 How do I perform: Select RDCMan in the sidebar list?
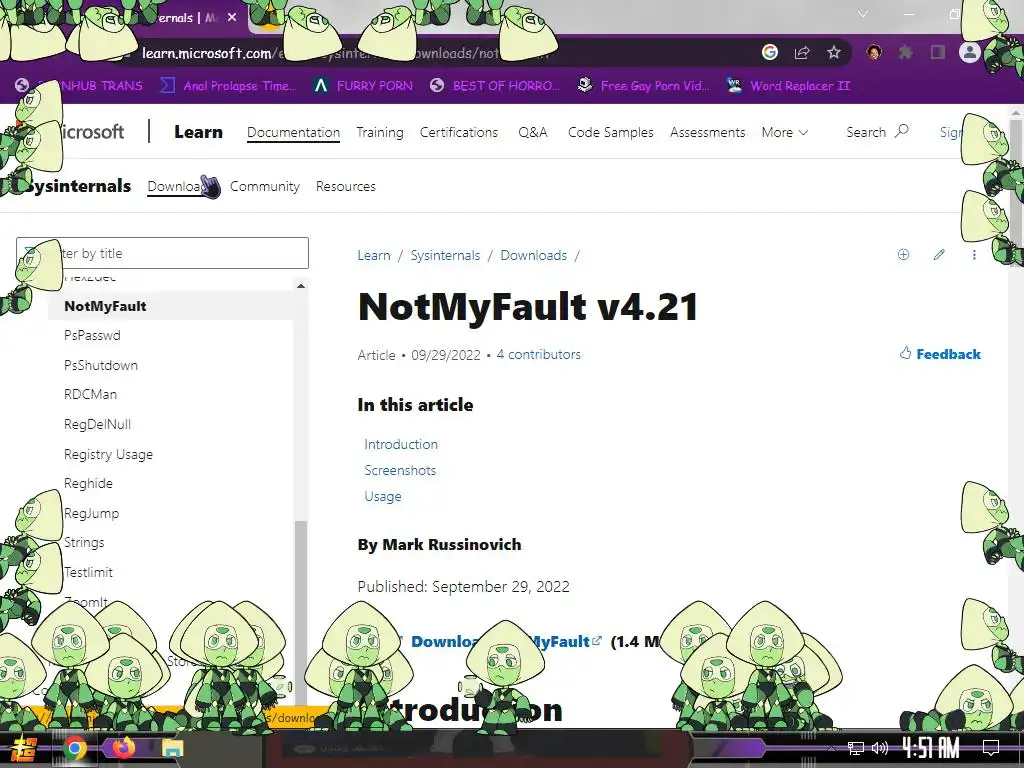coord(90,394)
